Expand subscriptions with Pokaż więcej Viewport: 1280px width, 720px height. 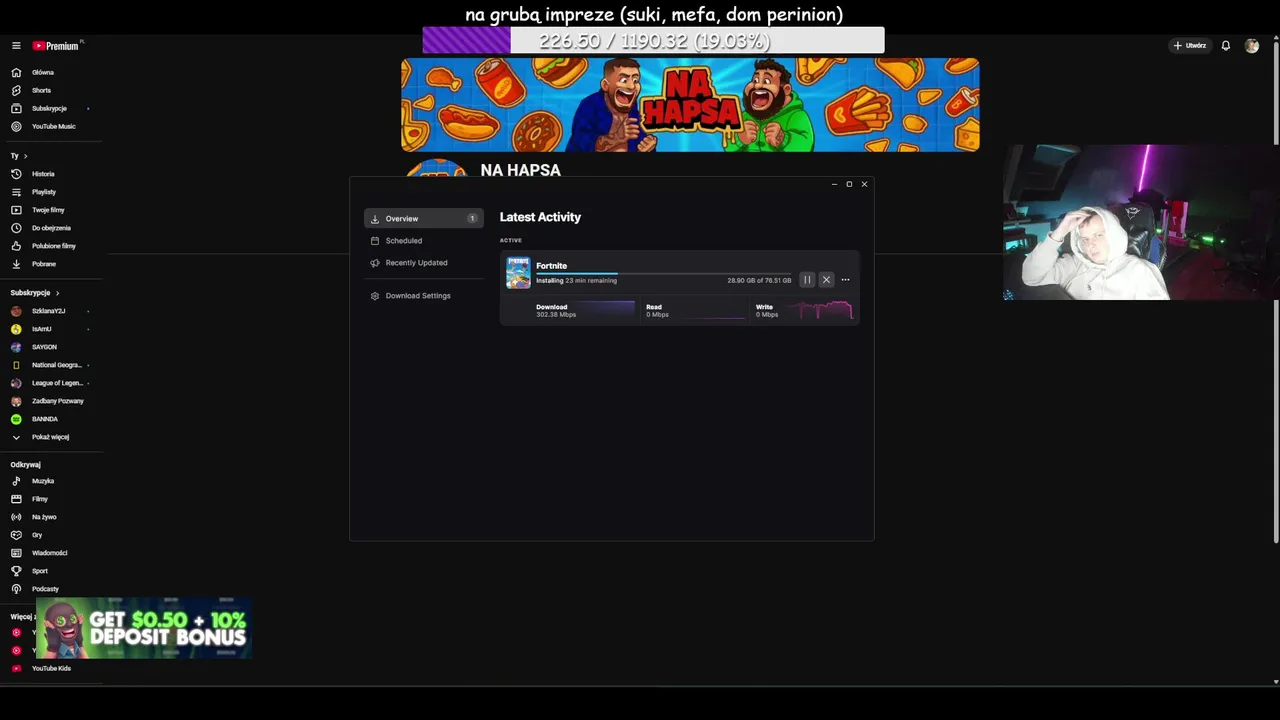pyautogui.click(x=52, y=437)
